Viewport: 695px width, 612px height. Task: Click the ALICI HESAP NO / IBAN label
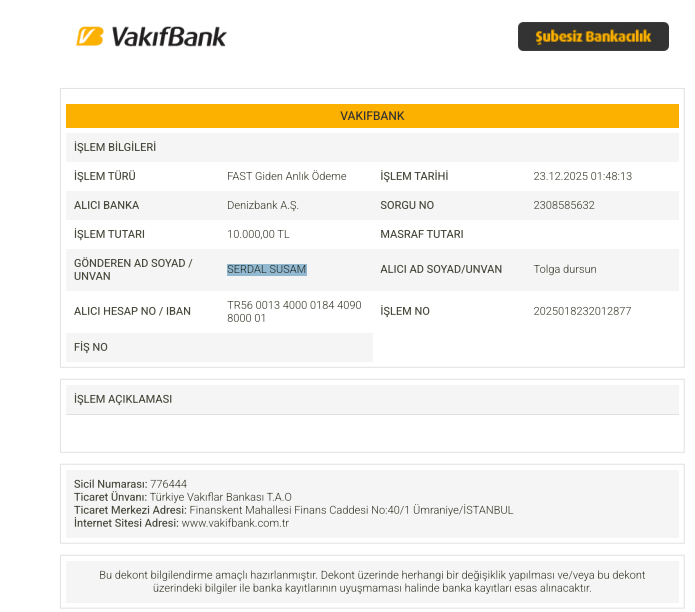pos(132,311)
